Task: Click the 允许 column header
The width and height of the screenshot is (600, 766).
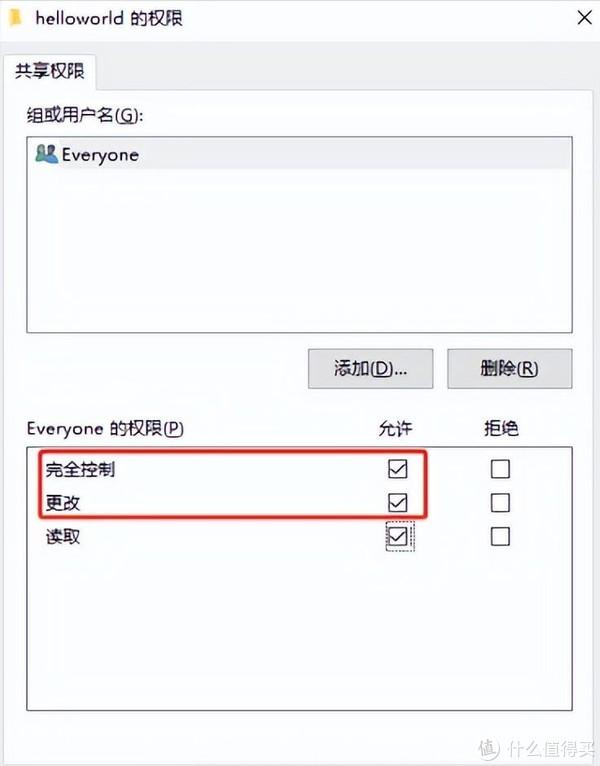Action: [x=395, y=428]
